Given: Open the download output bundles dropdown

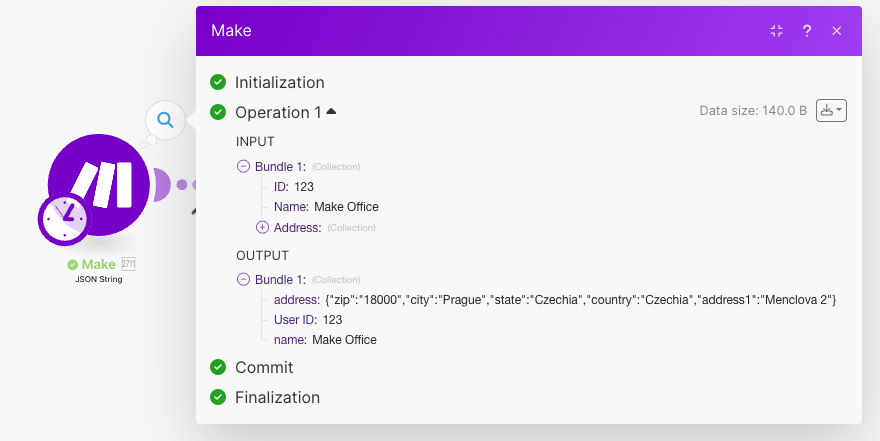Looking at the screenshot, I should tap(831, 111).
